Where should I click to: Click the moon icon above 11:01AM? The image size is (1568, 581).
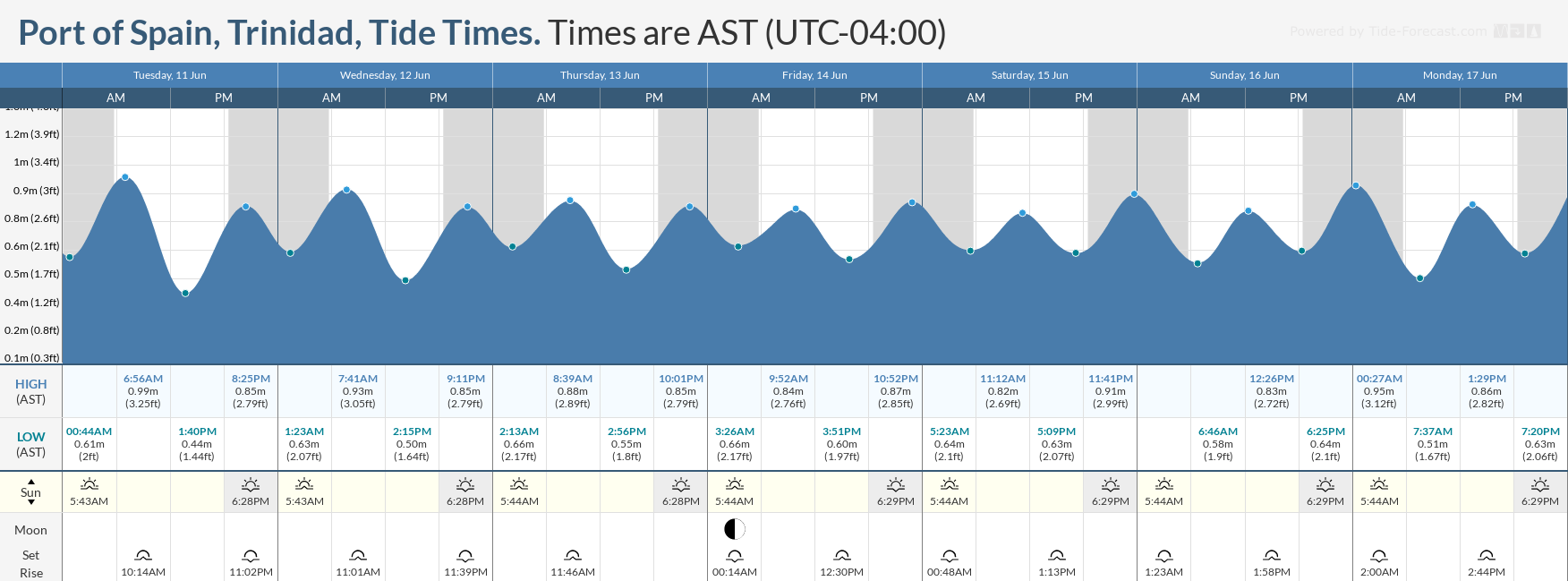tap(358, 556)
